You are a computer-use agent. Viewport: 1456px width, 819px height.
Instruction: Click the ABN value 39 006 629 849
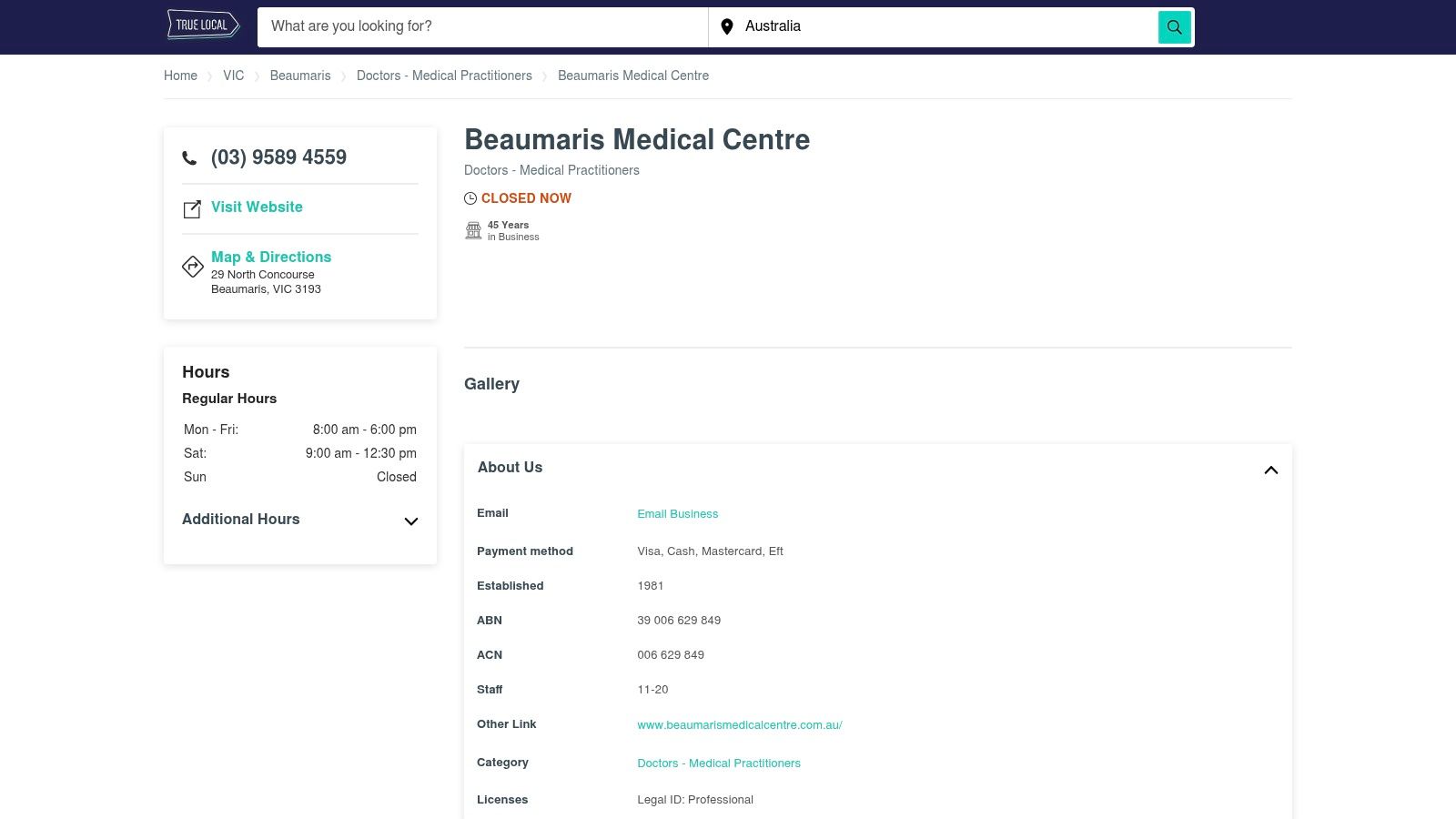[679, 621]
